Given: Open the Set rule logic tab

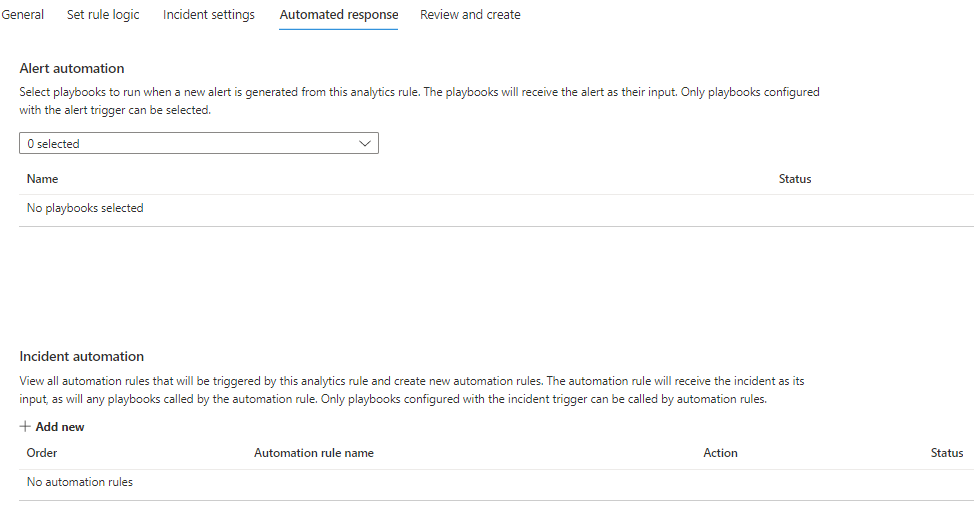Looking at the screenshot, I should pos(103,15).
